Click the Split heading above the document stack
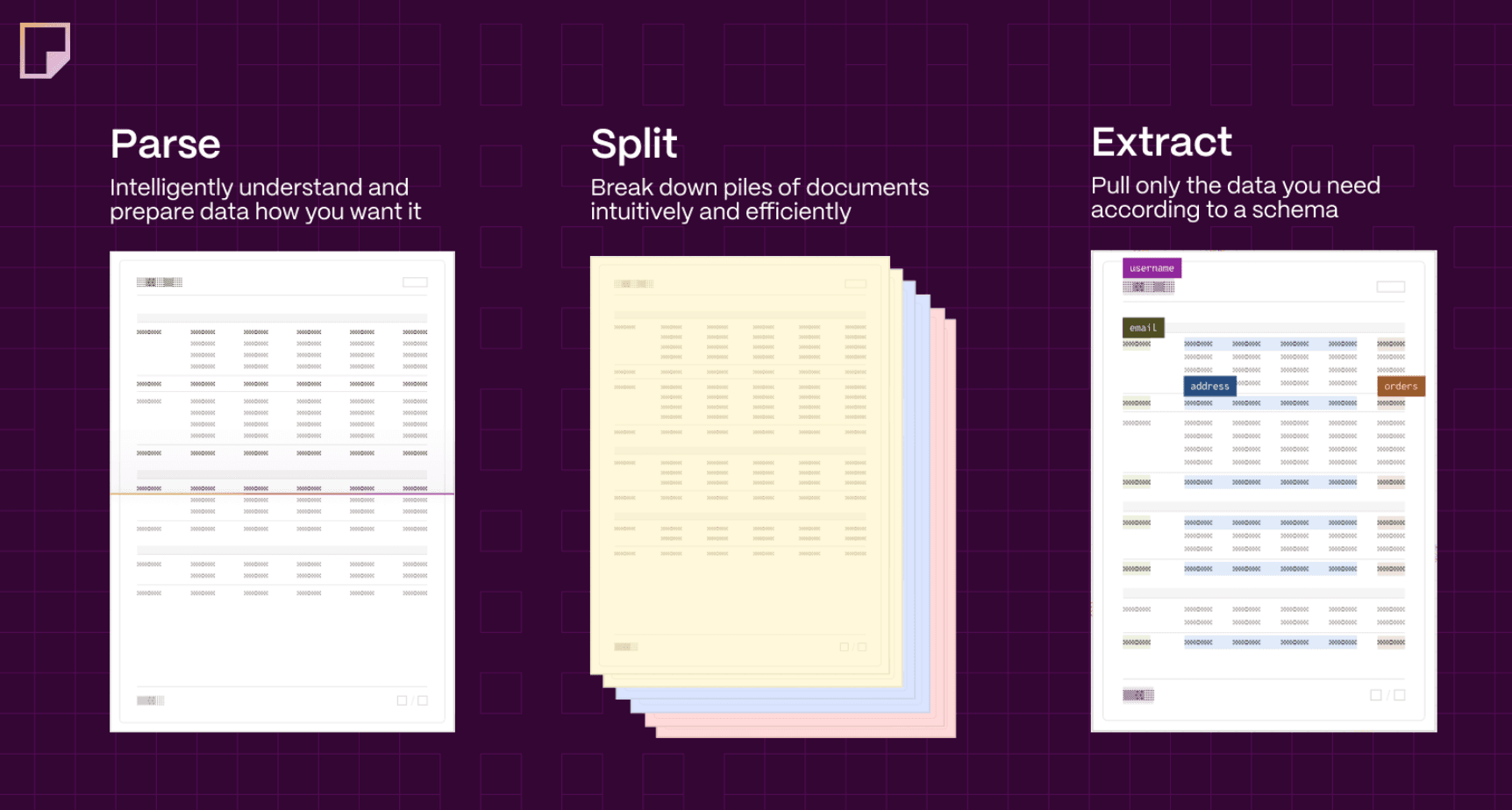Viewport: 1512px width, 810px height. pyautogui.click(x=633, y=143)
